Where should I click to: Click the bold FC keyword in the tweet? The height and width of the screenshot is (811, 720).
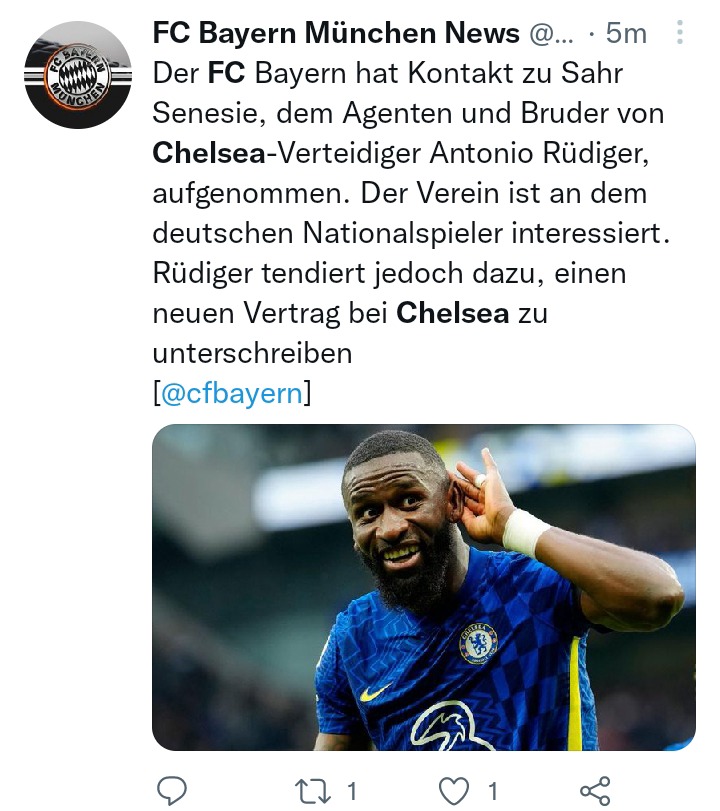click(226, 73)
